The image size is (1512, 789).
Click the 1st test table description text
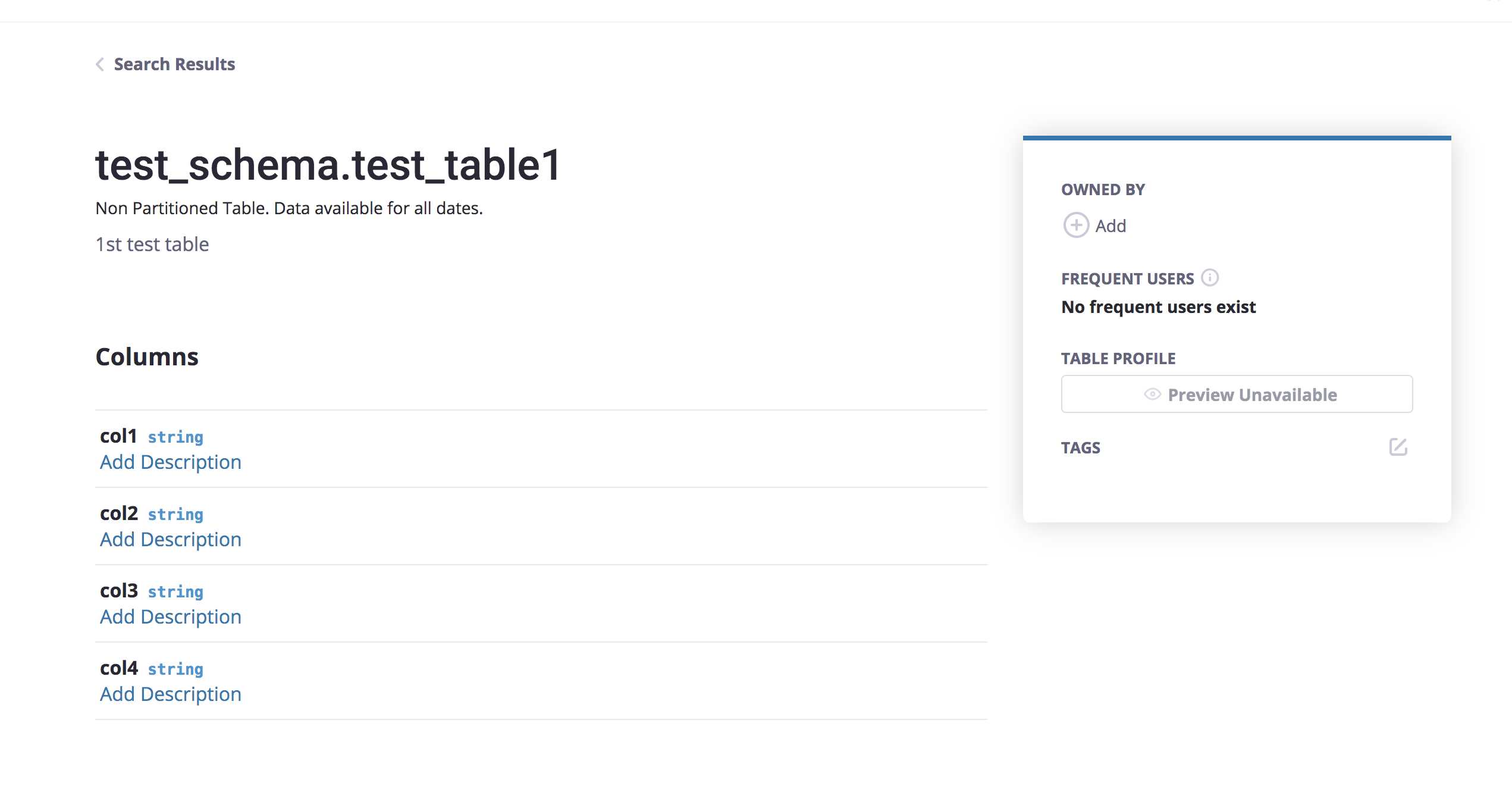(152, 245)
